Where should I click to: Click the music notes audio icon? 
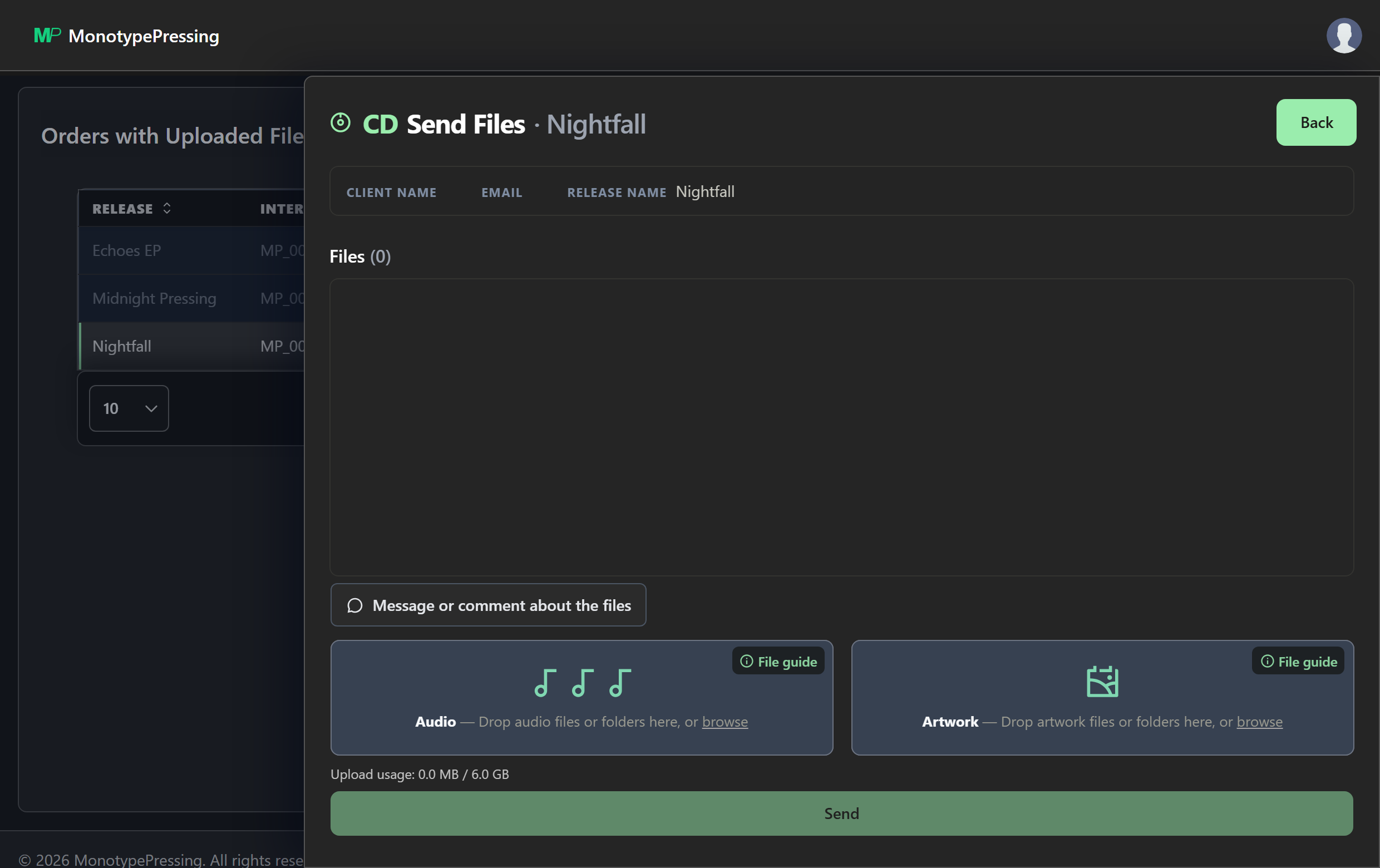(581, 682)
